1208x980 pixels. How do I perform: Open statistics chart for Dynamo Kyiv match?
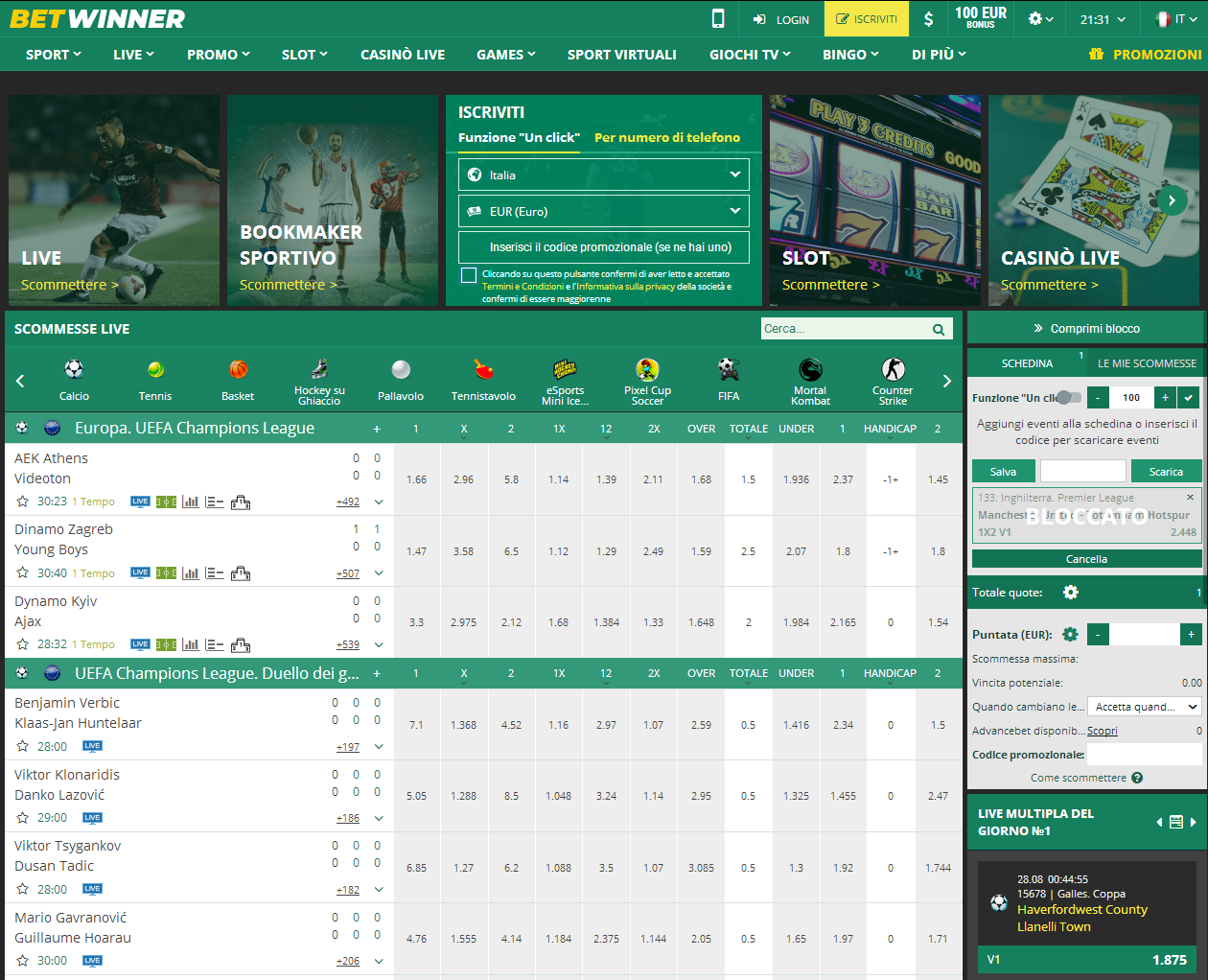tap(191, 644)
